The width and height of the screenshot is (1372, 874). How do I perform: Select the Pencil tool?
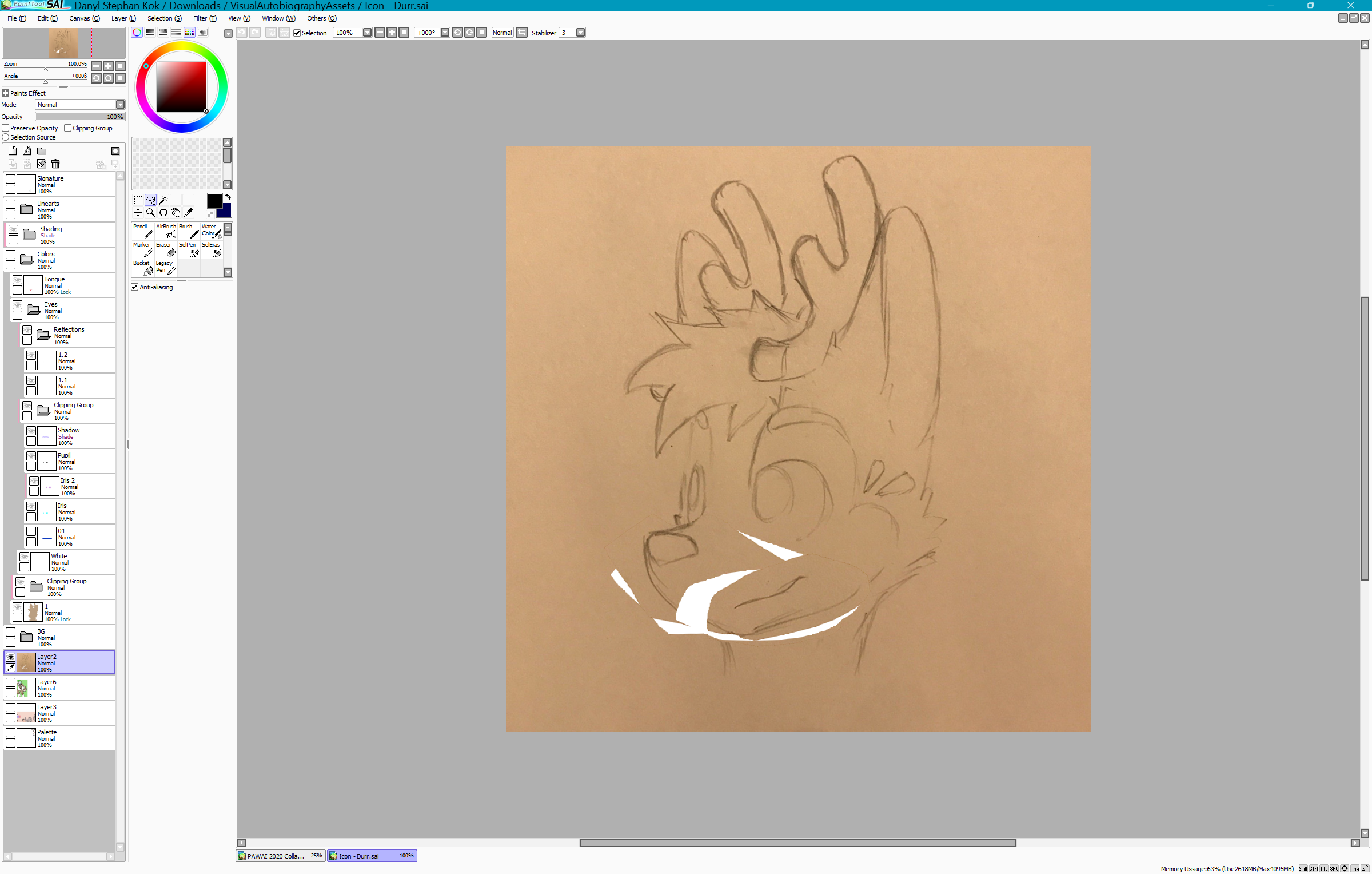tap(143, 231)
